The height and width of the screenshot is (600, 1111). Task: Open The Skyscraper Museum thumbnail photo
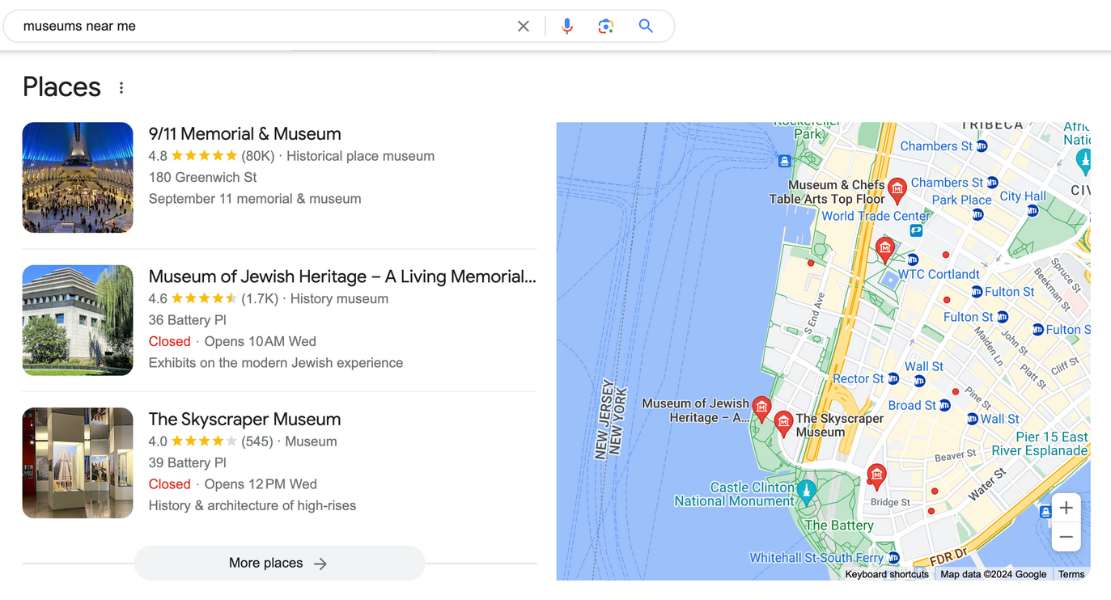click(x=78, y=463)
